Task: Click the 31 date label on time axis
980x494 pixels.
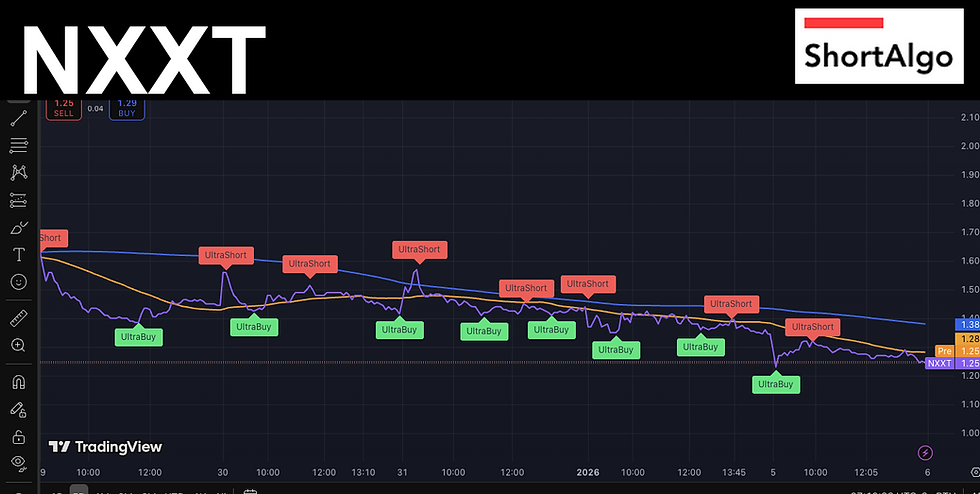Action: click(402, 472)
